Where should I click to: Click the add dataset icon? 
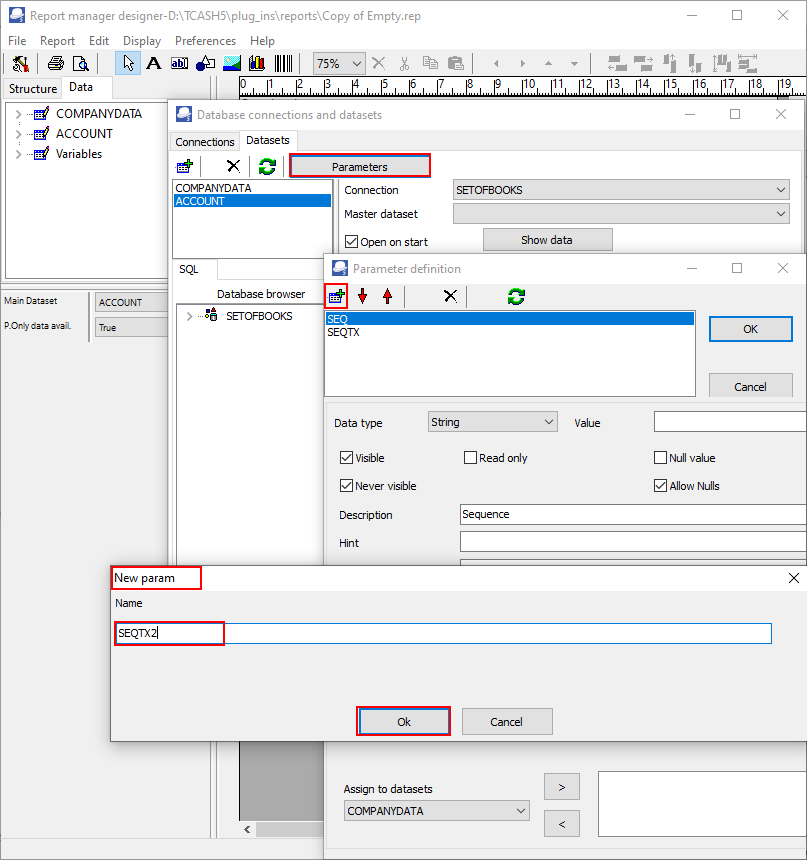click(185, 166)
